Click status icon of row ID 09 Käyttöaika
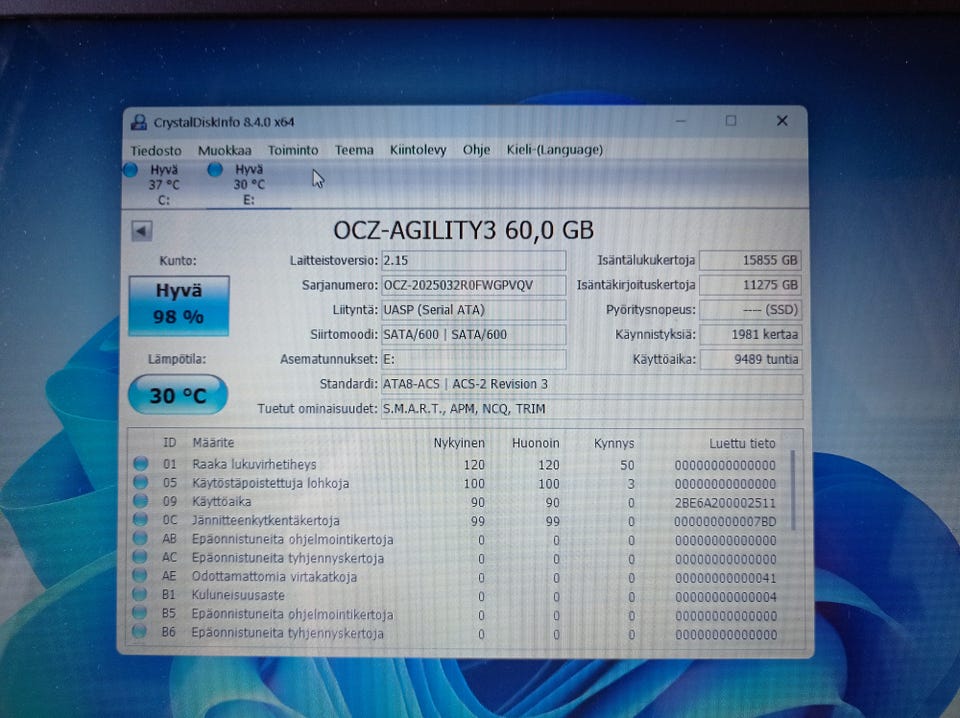Screen dimensions: 960x718 tap(141, 501)
